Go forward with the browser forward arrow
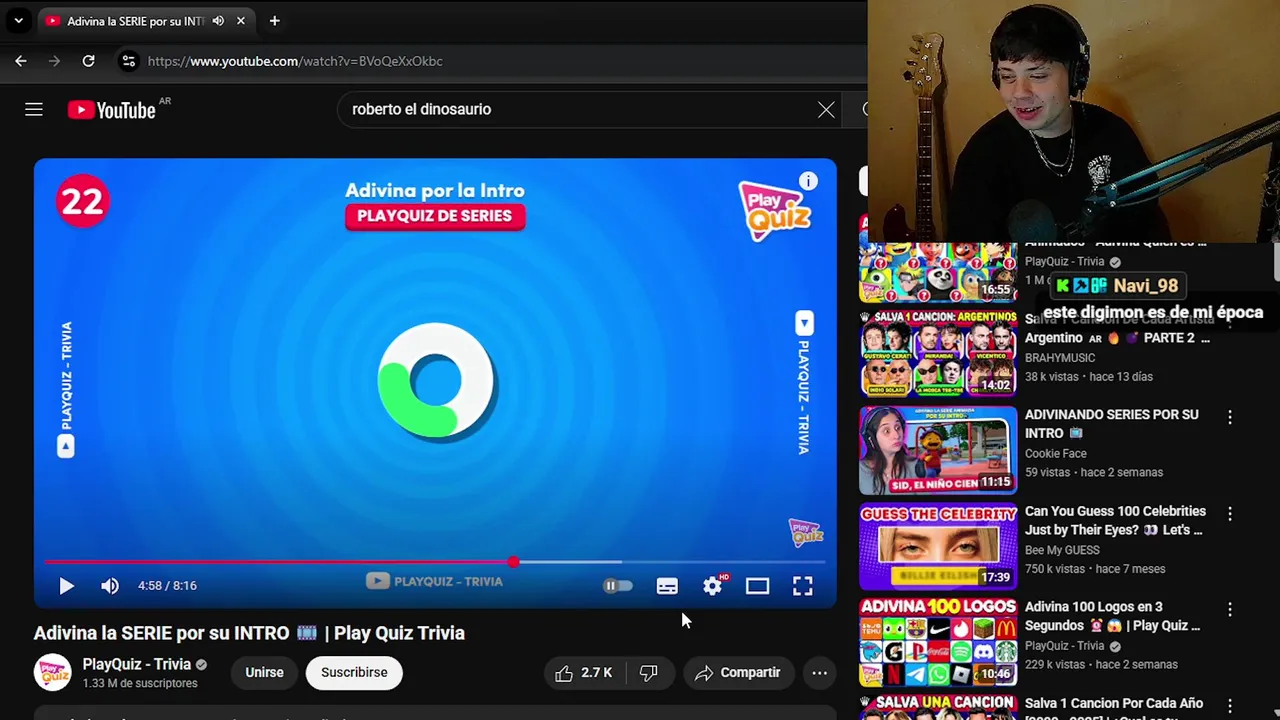Image resolution: width=1280 pixels, height=720 pixels. click(x=55, y=61)
